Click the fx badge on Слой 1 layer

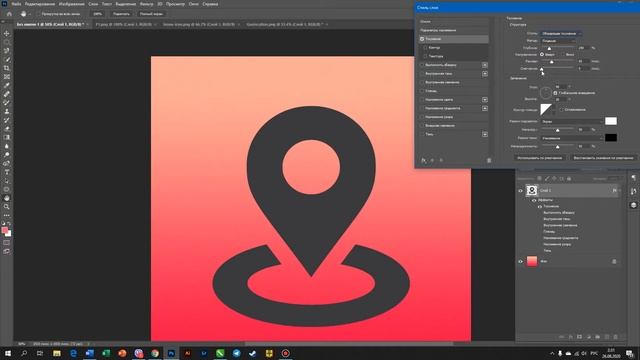[x=614, y=191]
